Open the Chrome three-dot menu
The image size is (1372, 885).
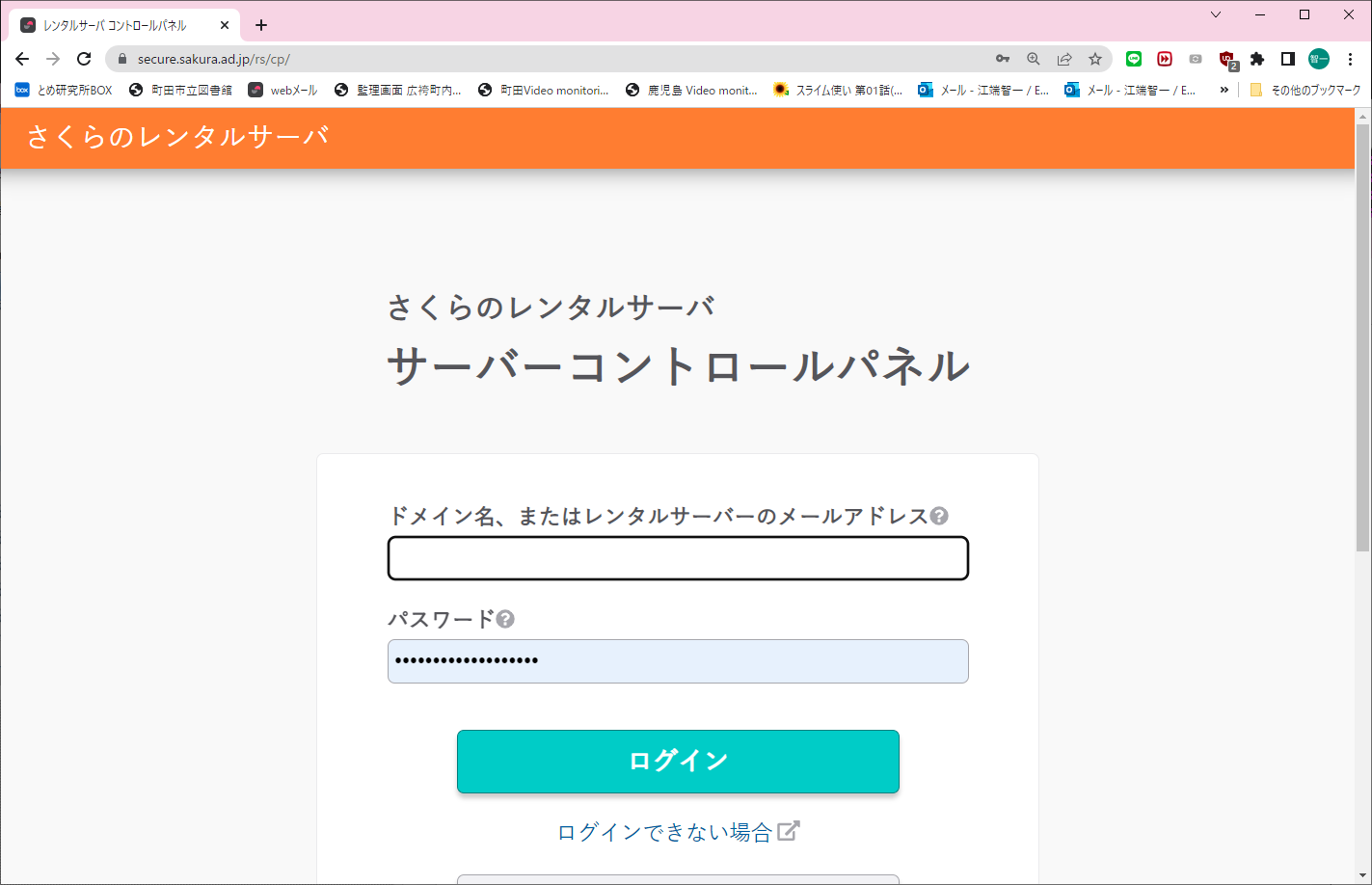[x=1351, y=59]
